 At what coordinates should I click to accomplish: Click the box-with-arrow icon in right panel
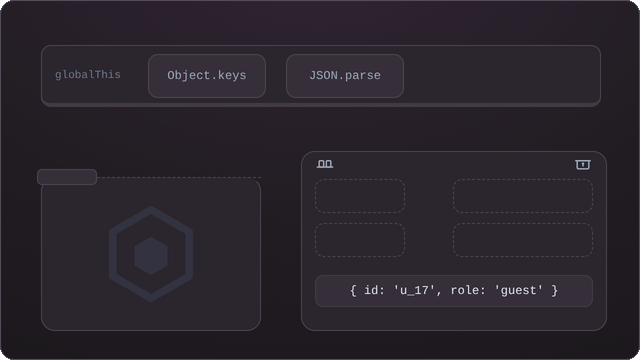click(x=582, y=164)
